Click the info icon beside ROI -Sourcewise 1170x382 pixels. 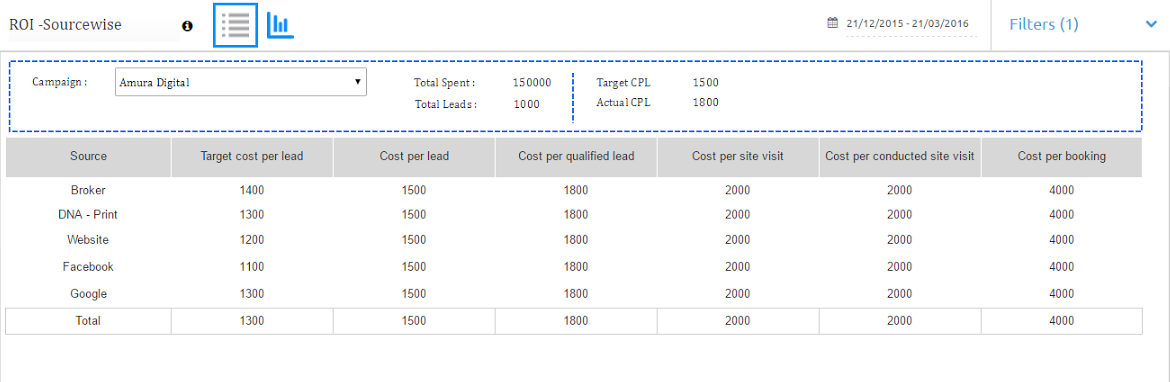187,25
